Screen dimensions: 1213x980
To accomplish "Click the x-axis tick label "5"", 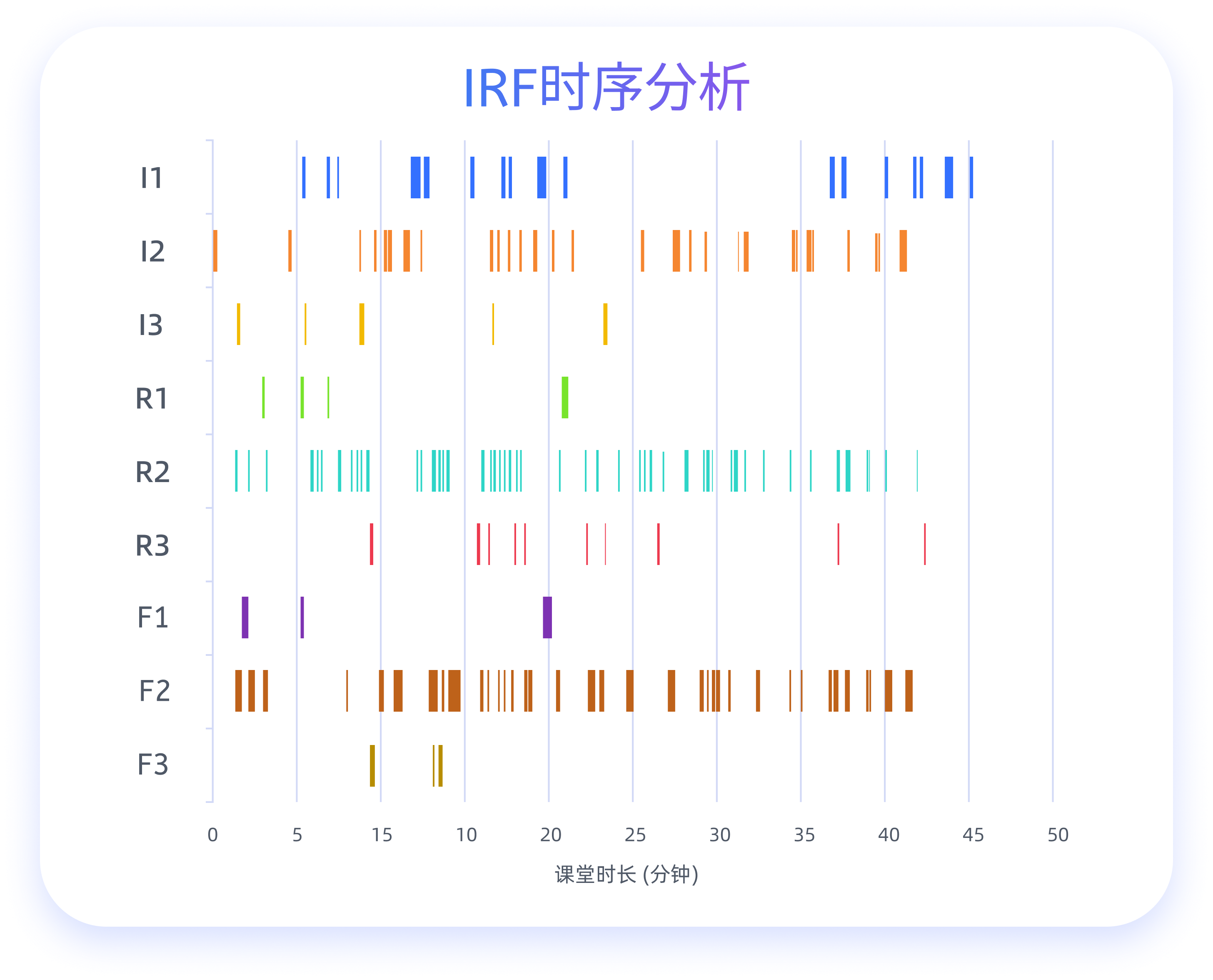I will point(297,834).
